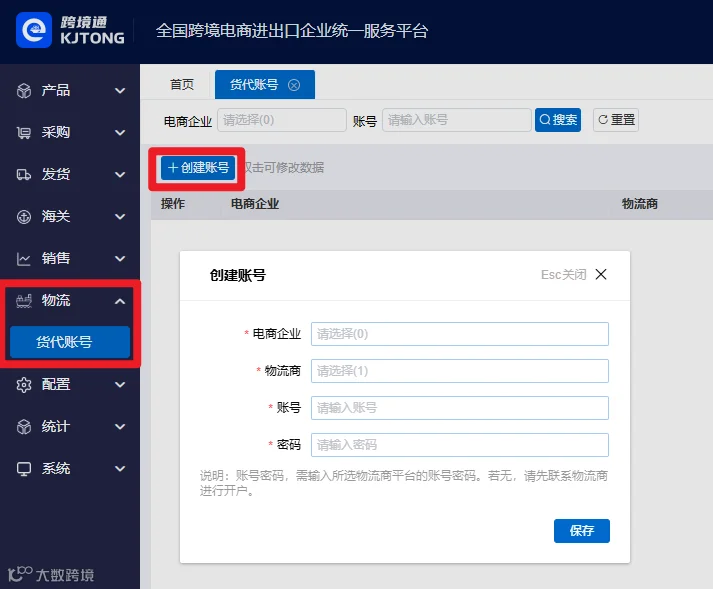Image resolution: width=713 pixels, height=589 pixels.
Task: Click the 采购 cart icon in sidebar
Action: [24, 132]
